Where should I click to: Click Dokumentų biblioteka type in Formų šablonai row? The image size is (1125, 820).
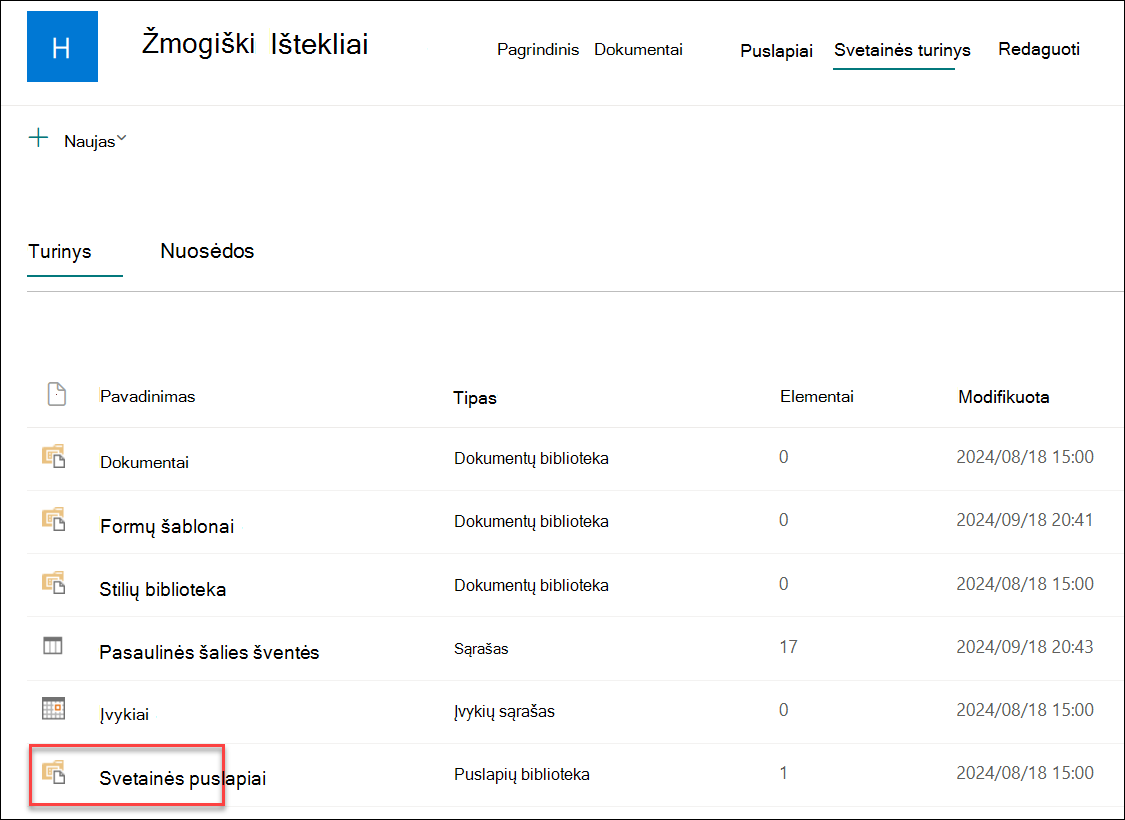pos(532,522)
